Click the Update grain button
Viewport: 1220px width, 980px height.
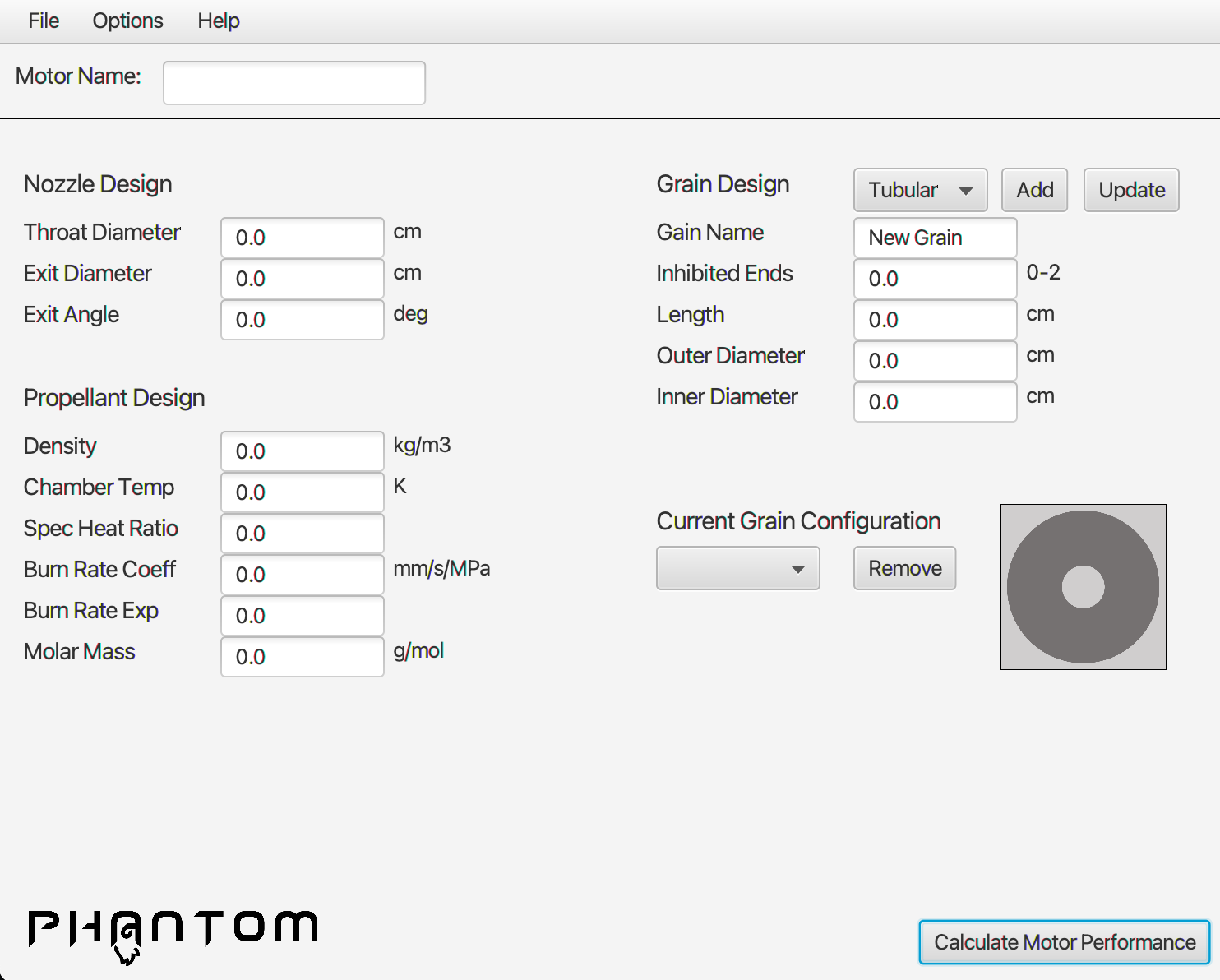pos(1131,190)
